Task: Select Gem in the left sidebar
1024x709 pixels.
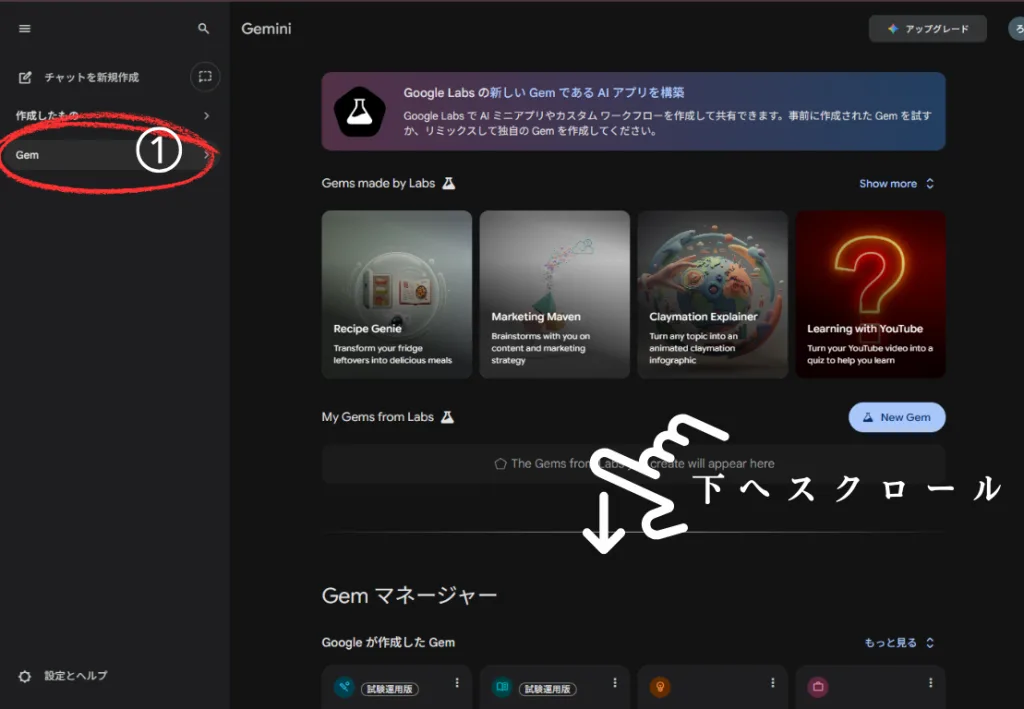Action: pos(28,155)
